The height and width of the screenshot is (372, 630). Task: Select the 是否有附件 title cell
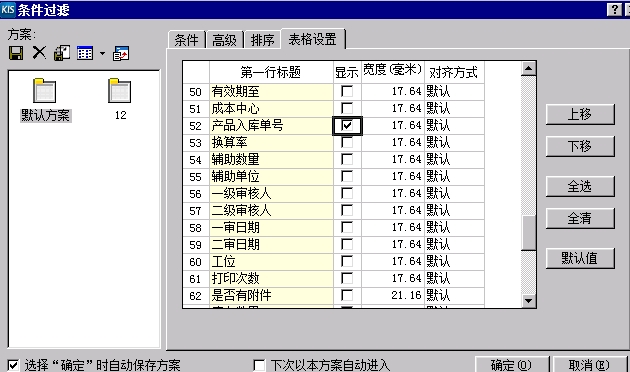[271, 296]
